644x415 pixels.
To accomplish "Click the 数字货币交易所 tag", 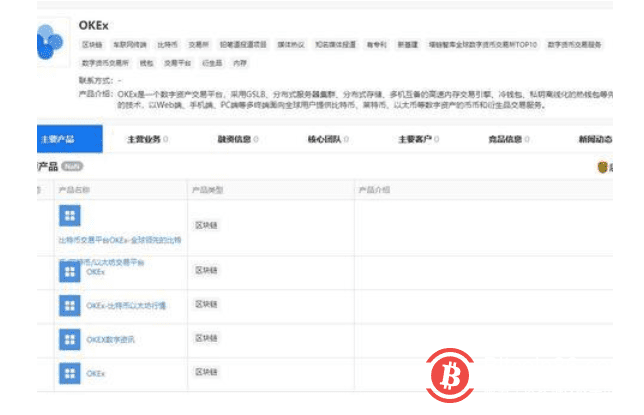I will pyautogui.click(x=105, y=63).
